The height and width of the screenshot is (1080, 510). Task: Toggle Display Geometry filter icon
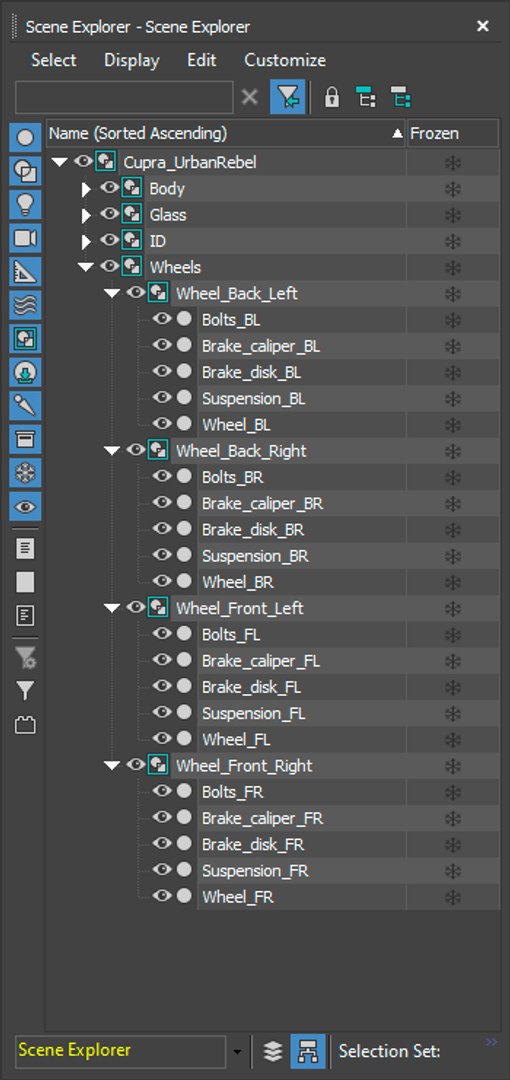tap(25, 138)
